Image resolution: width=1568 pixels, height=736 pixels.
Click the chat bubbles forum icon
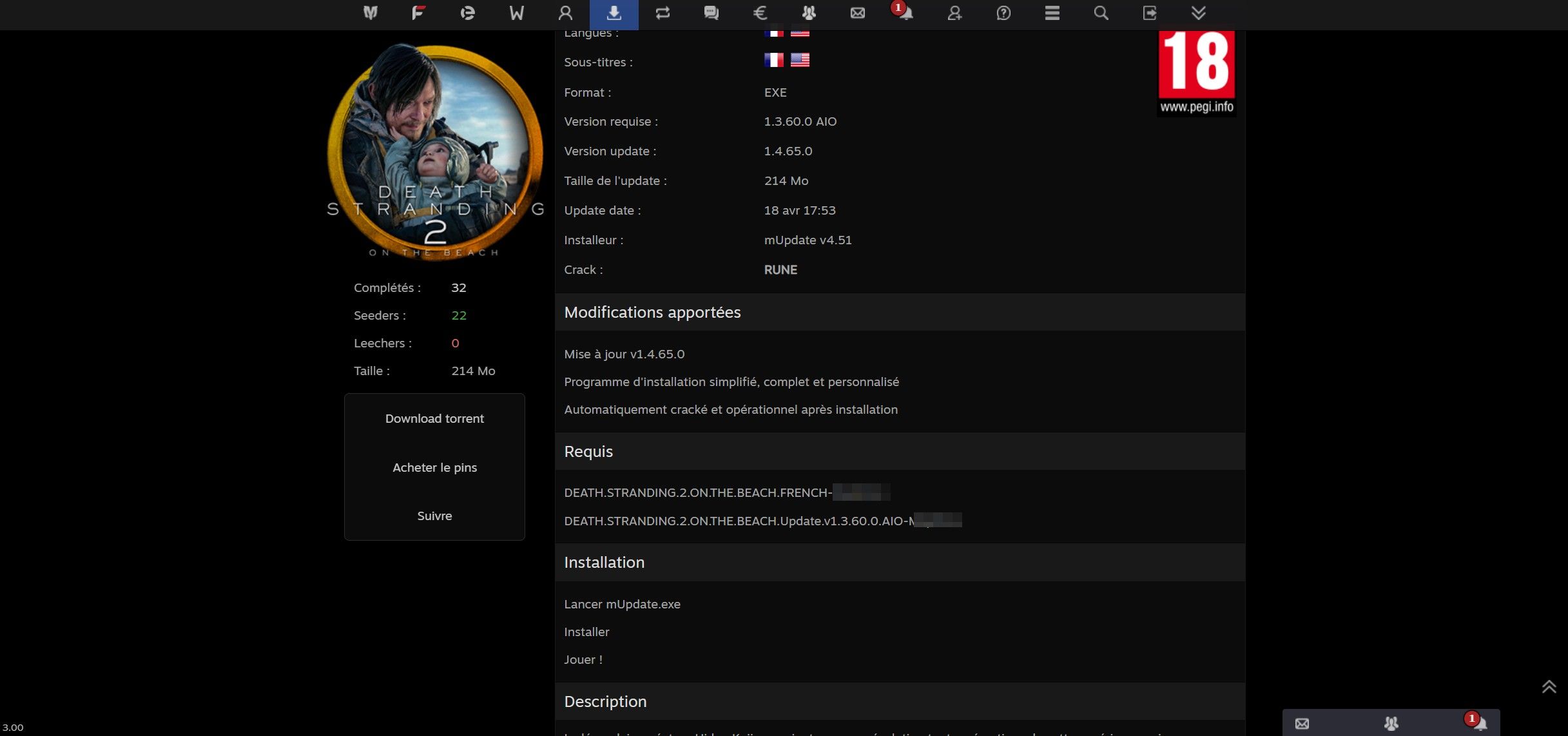coord(711,13)
